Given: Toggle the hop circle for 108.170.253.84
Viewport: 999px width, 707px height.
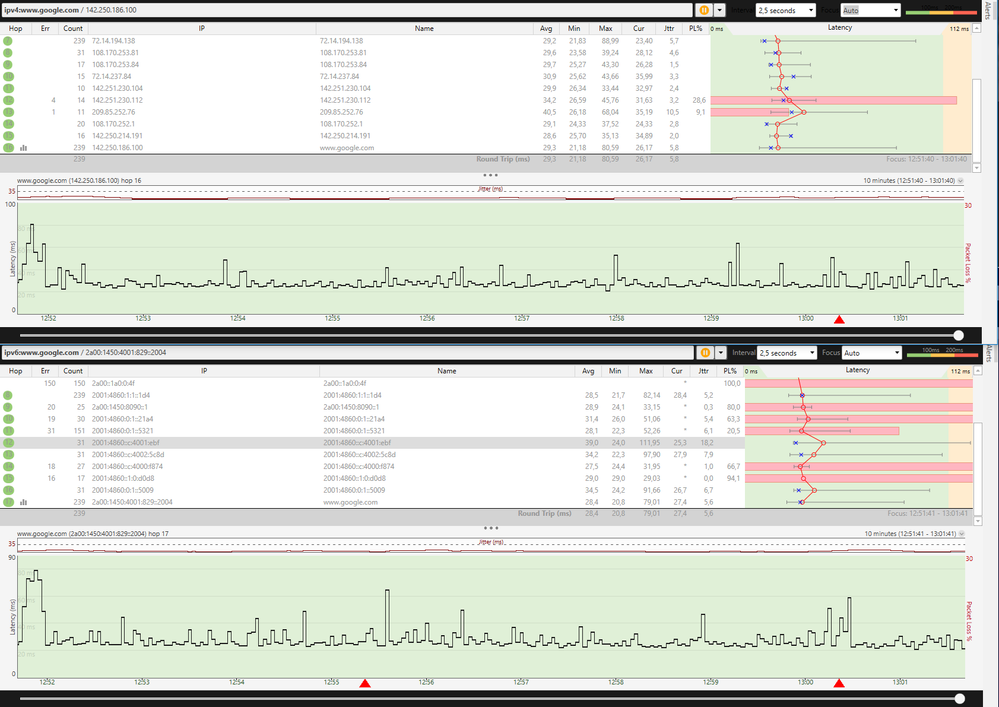Looking at the screenshot, I should click(x=8, y=64).
